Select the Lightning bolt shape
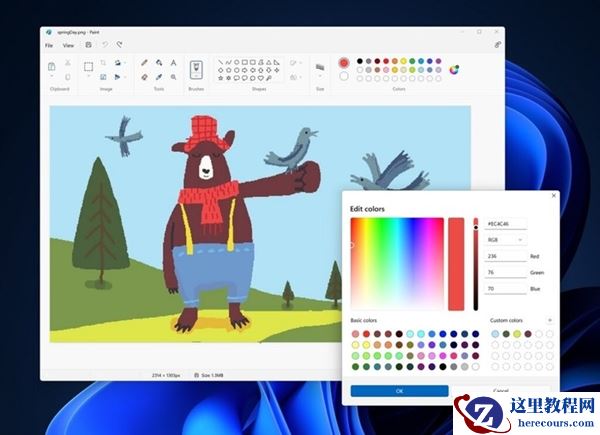 coord(269,78)
